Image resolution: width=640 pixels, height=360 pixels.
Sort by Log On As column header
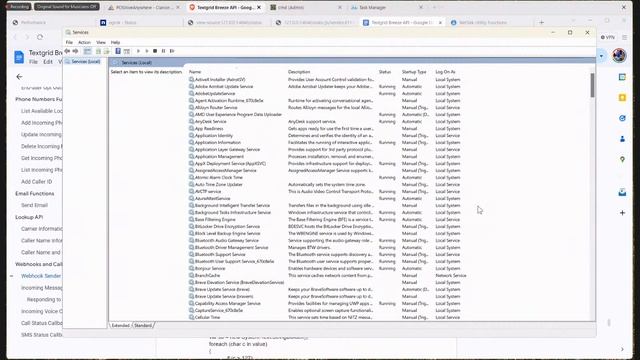[445, 72]
